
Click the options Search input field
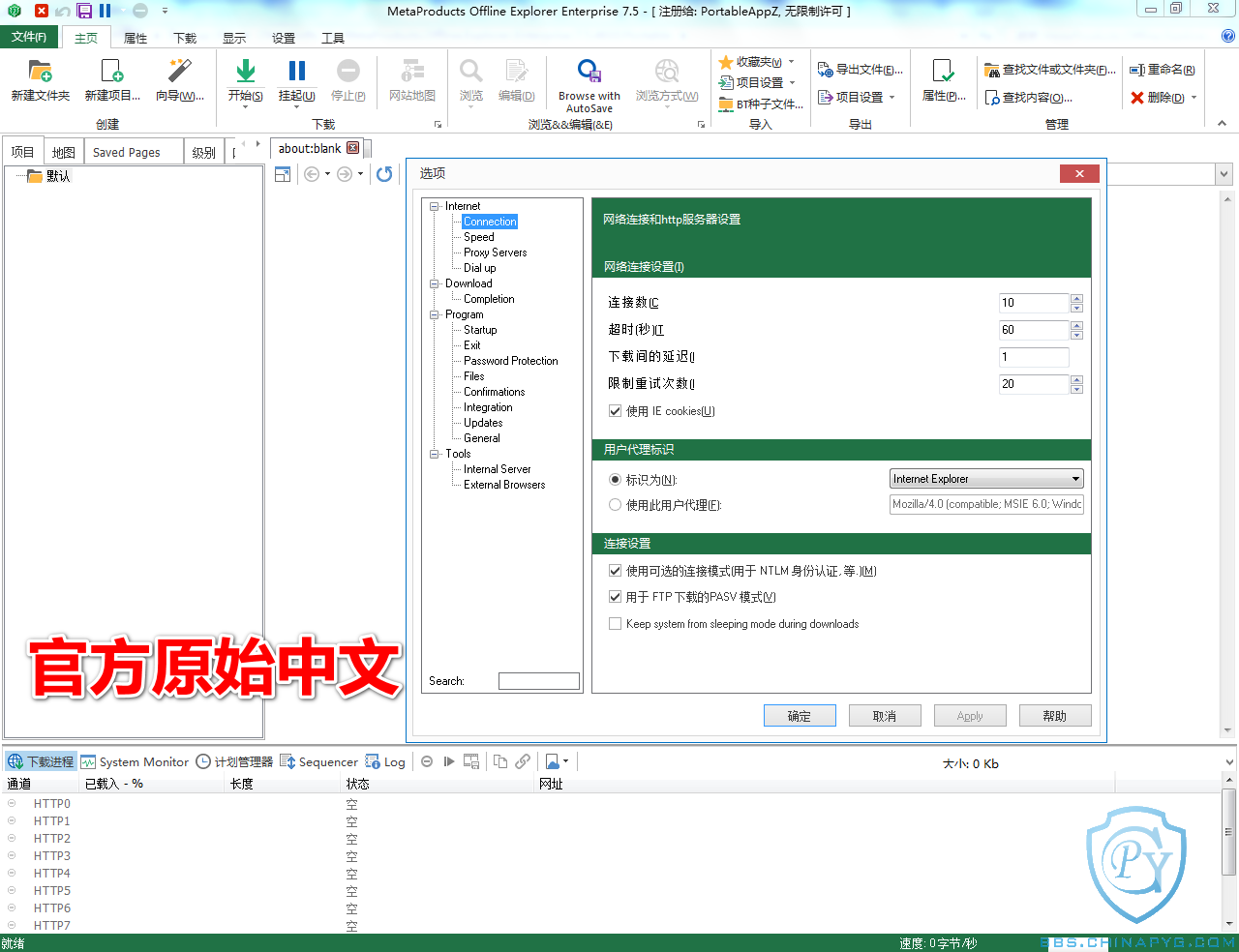point(539,681)
